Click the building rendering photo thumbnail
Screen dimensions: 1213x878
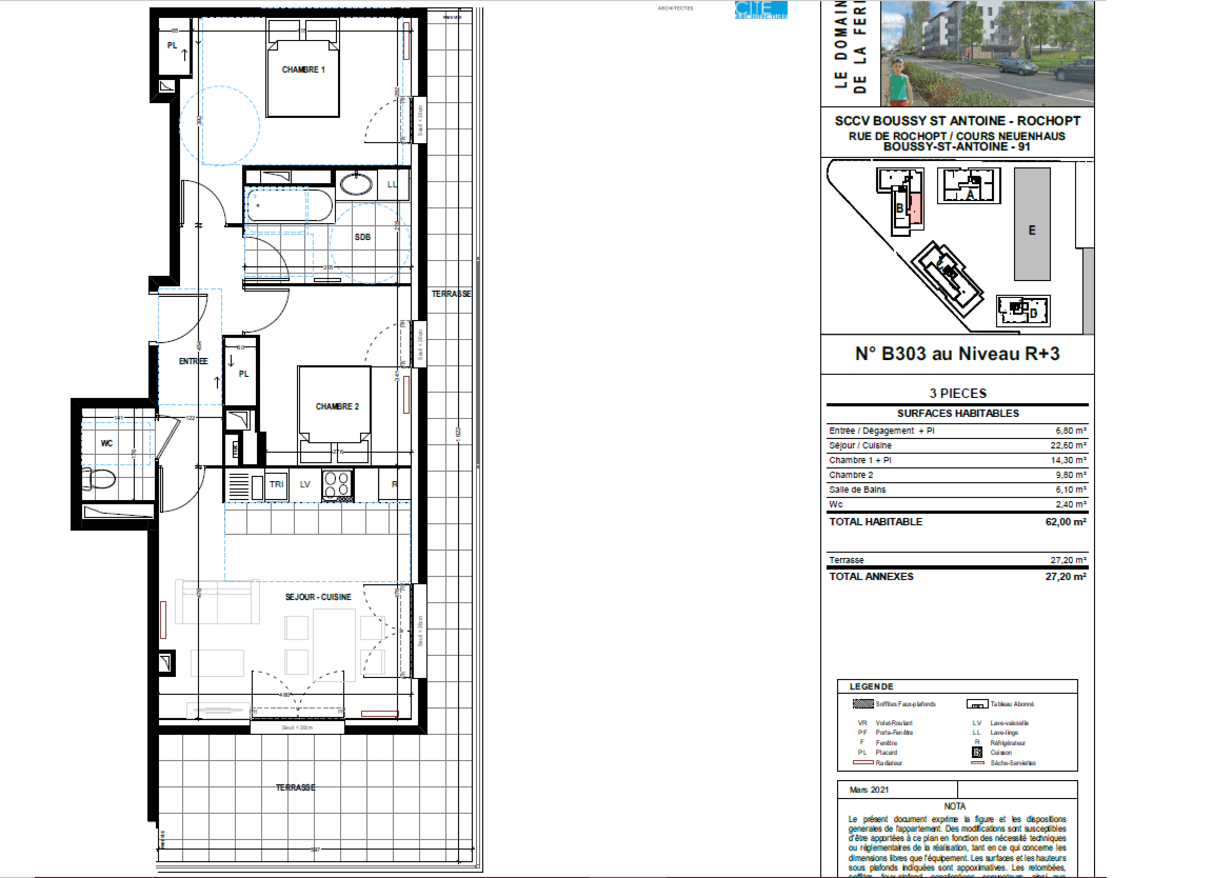click(990, 53)
